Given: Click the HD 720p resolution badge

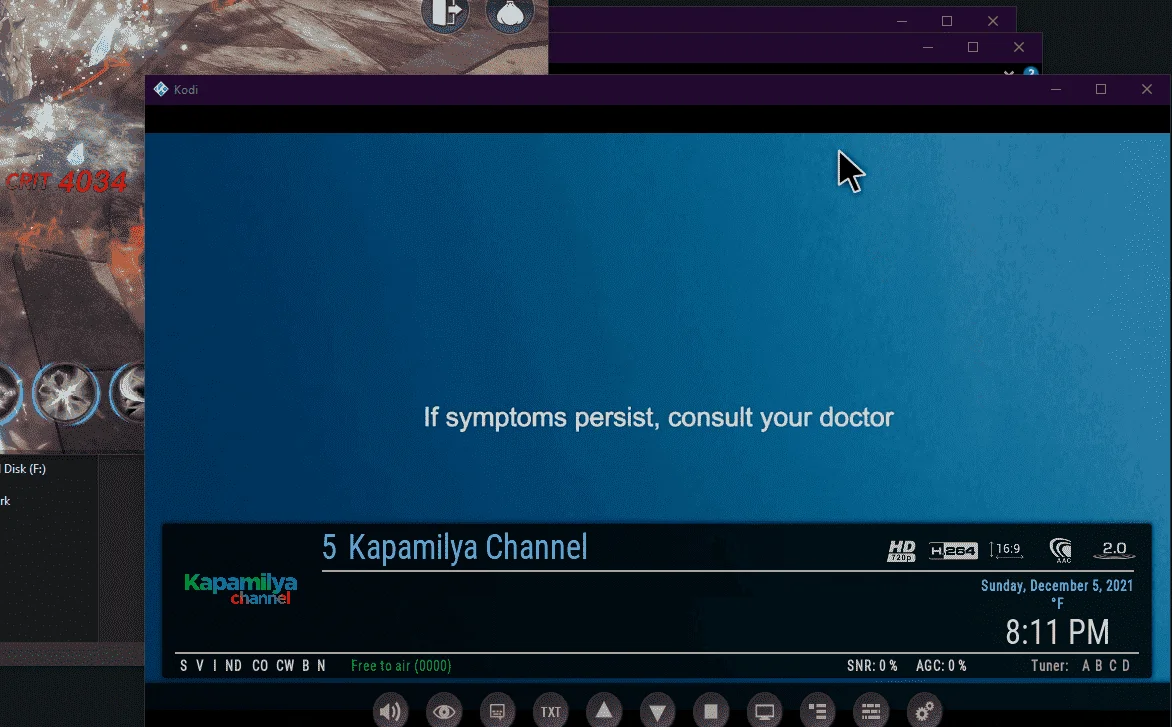Looking at the screenshot, I should (901, 551).
